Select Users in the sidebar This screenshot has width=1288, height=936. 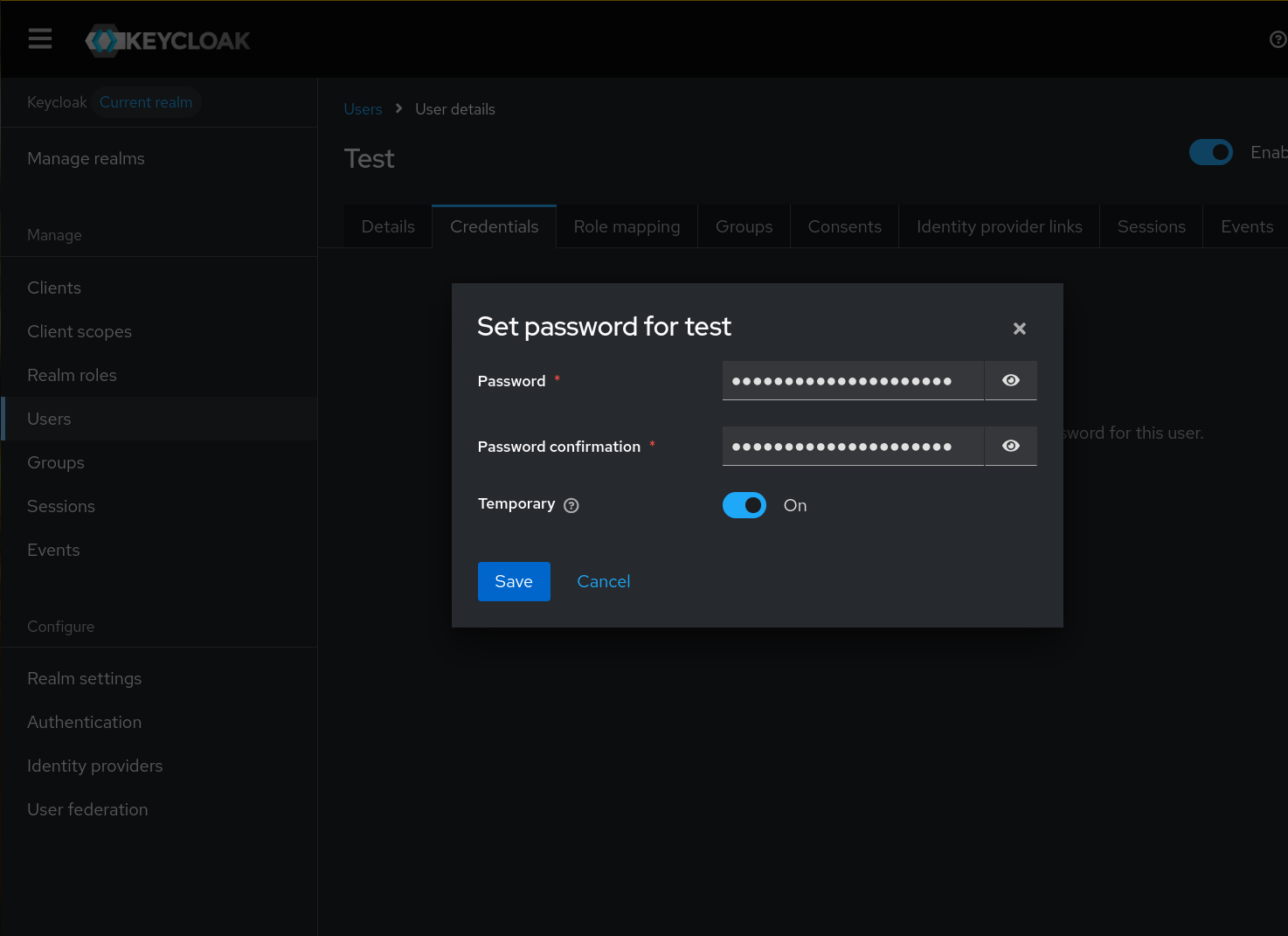[x=159, y=419]
